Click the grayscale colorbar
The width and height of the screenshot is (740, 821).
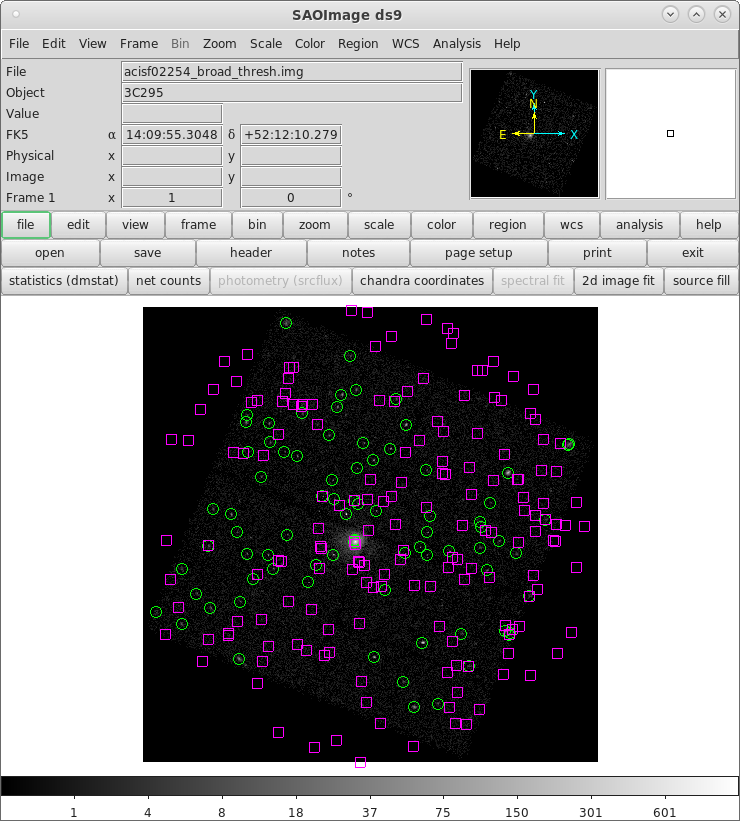click(370, 785)
